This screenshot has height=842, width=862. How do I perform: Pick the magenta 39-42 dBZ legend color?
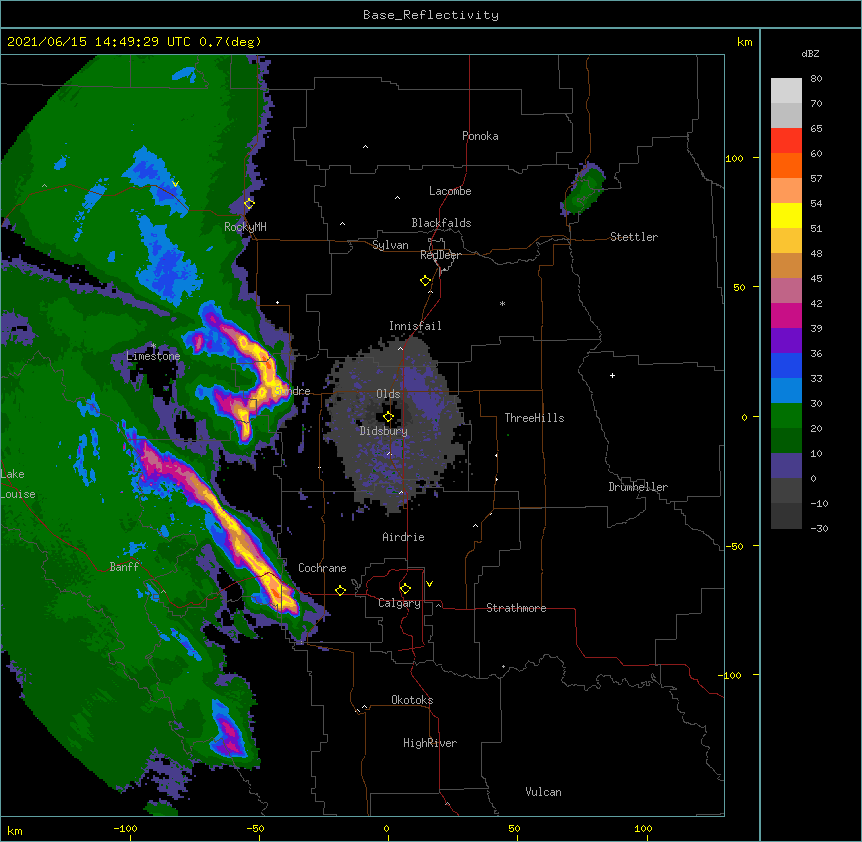786,315
